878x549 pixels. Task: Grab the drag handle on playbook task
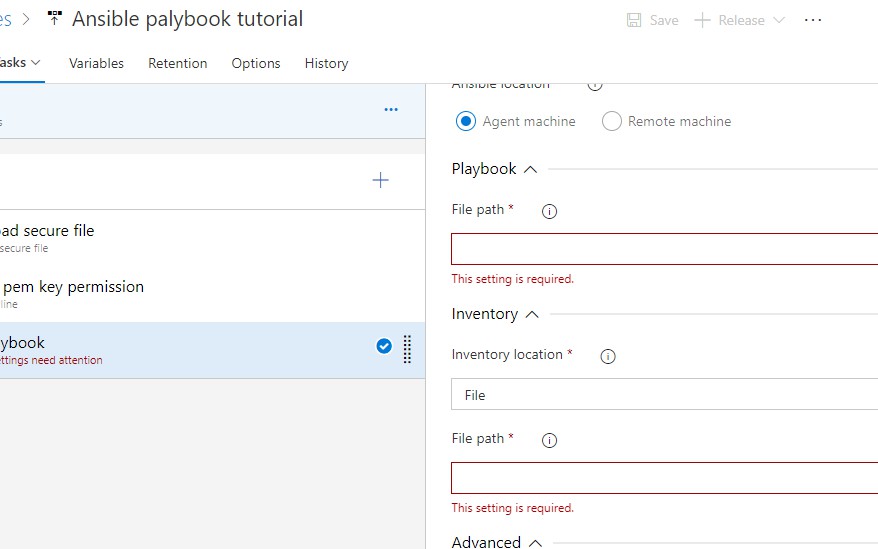407,349
